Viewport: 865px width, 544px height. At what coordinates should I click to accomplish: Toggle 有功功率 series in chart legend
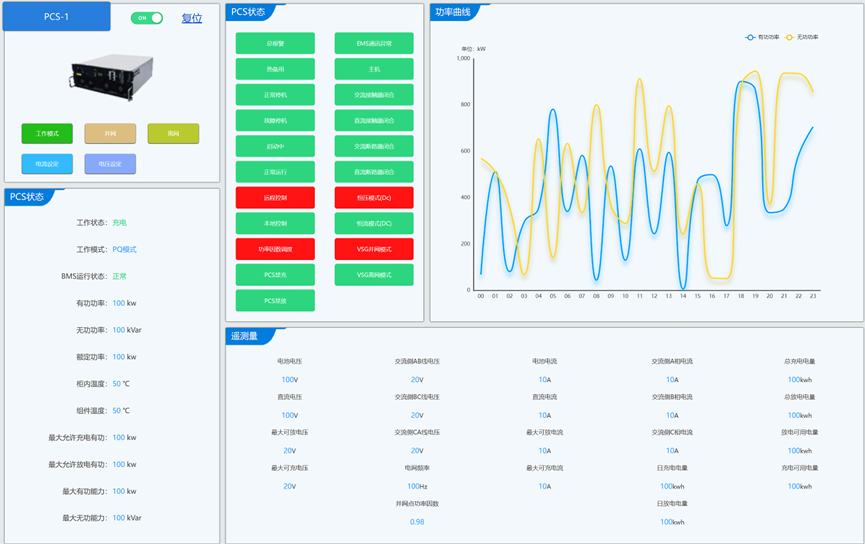762,37
